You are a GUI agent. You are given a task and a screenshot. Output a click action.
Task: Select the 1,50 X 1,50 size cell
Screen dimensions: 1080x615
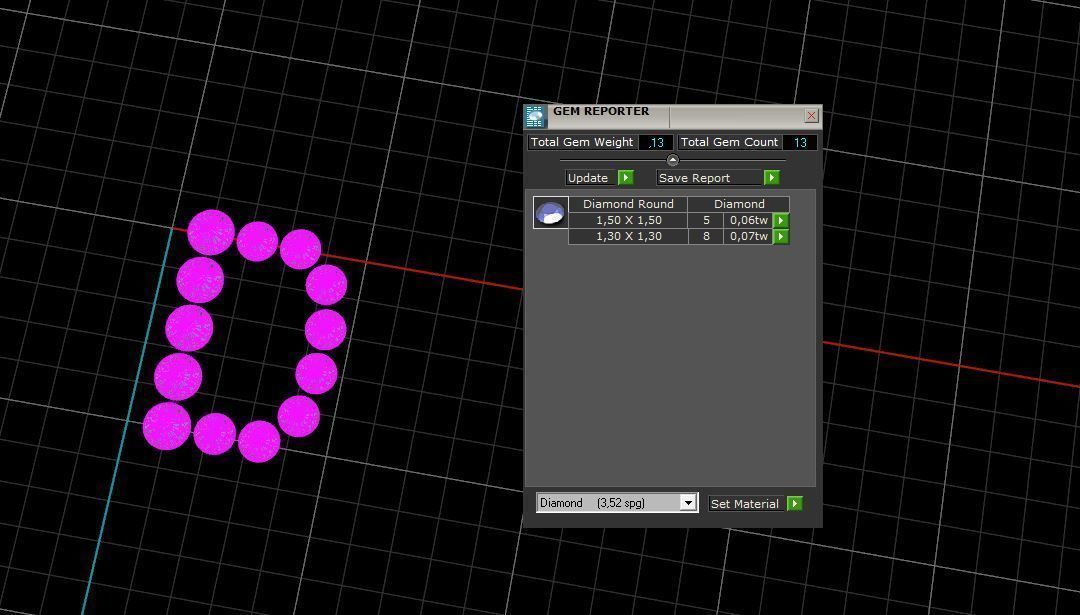pyautogui.click(x=628, y=220)
